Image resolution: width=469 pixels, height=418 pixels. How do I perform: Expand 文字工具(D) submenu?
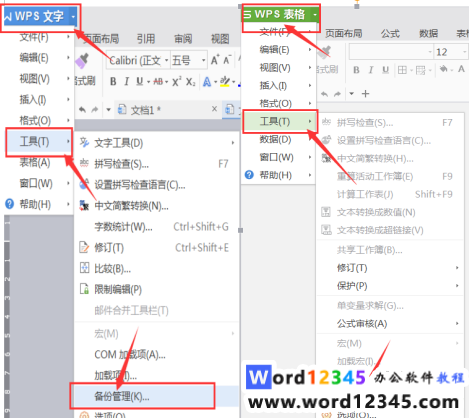233,143
